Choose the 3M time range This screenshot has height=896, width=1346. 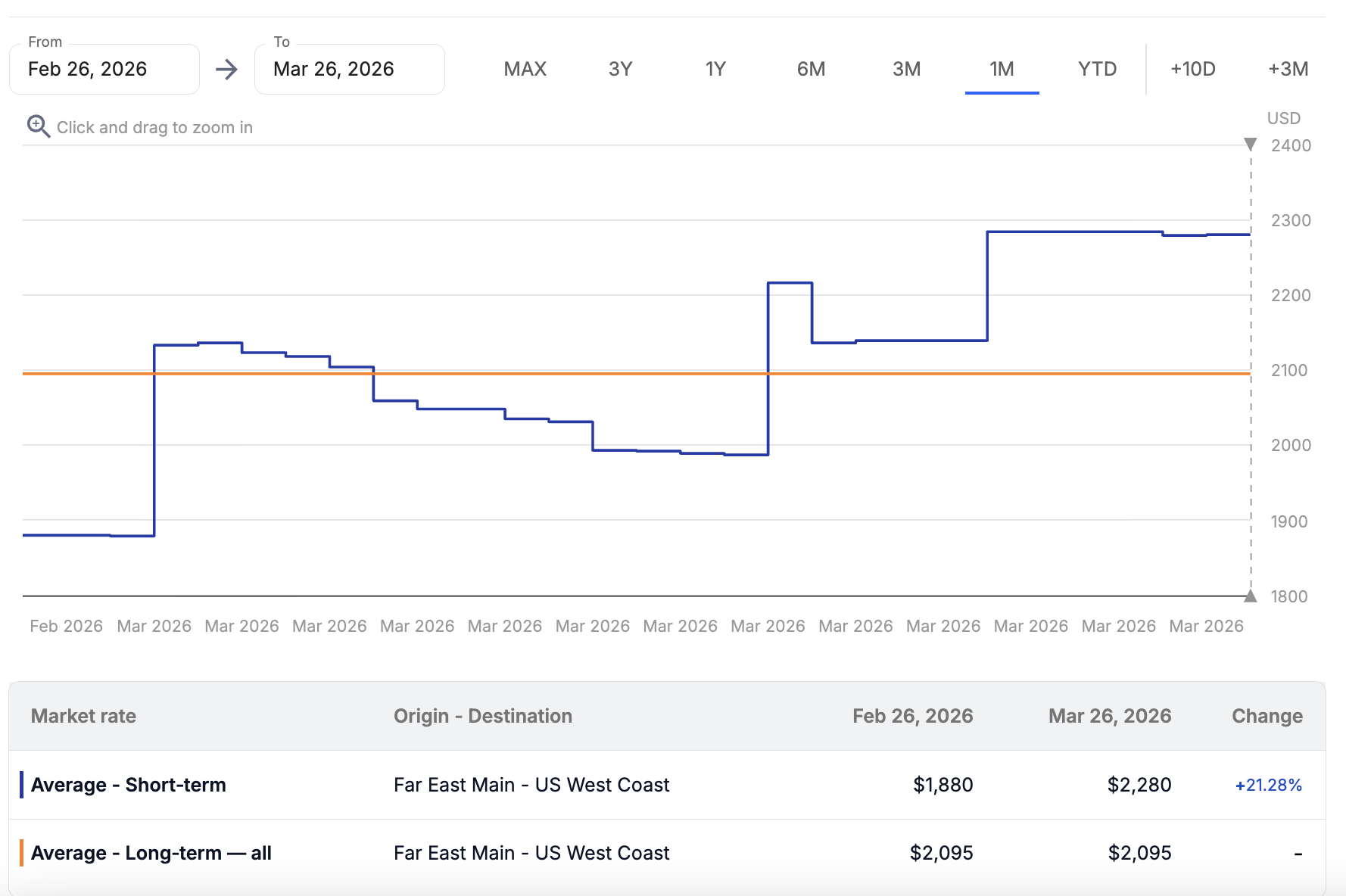pyautogui.click(x=906, y=69)
